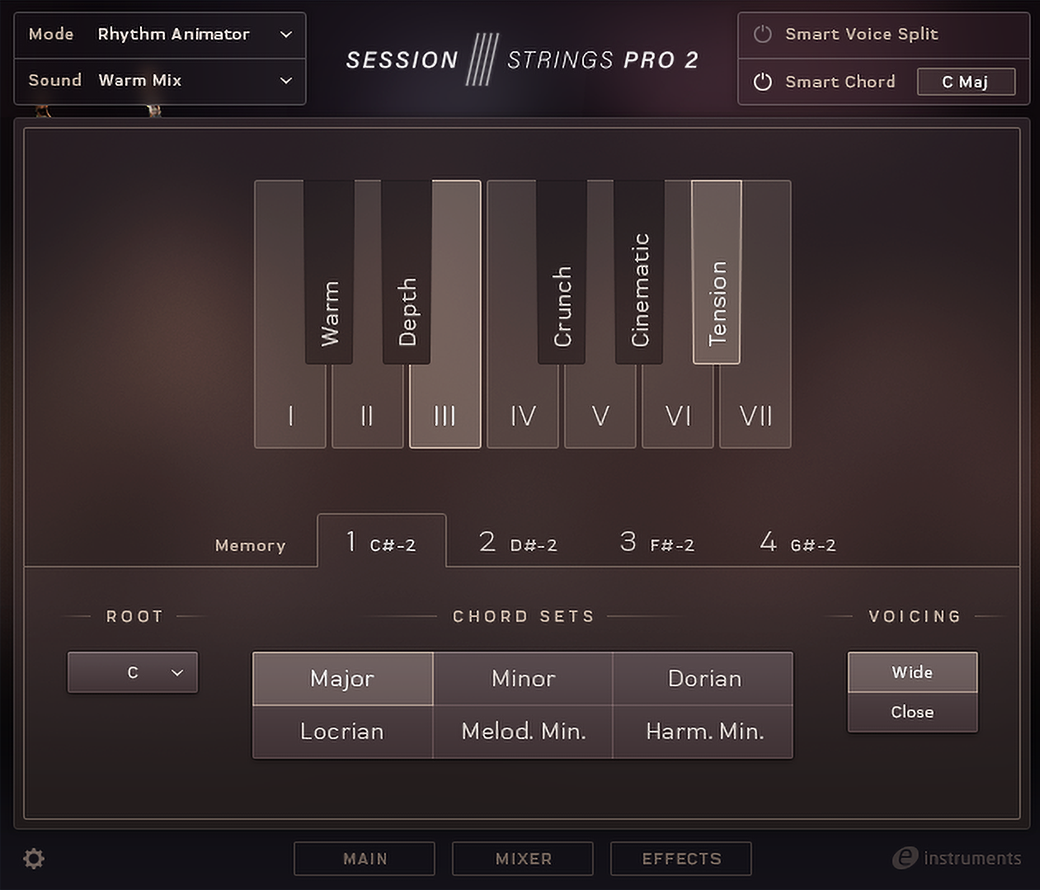Toggle the Smart Chord power icon

pos(763,82)
